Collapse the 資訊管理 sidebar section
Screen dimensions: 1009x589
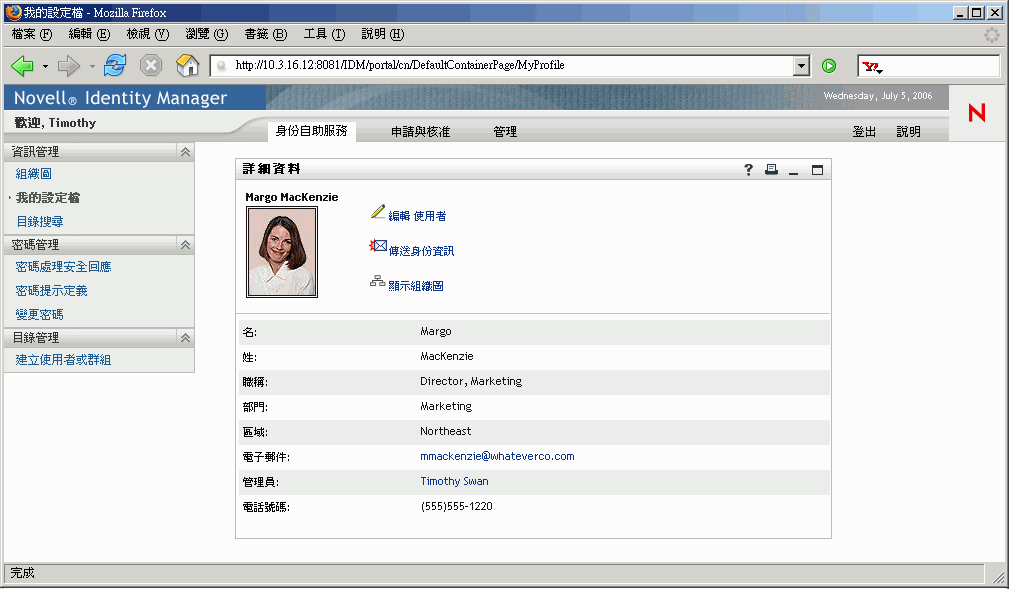tap(185, 152)
